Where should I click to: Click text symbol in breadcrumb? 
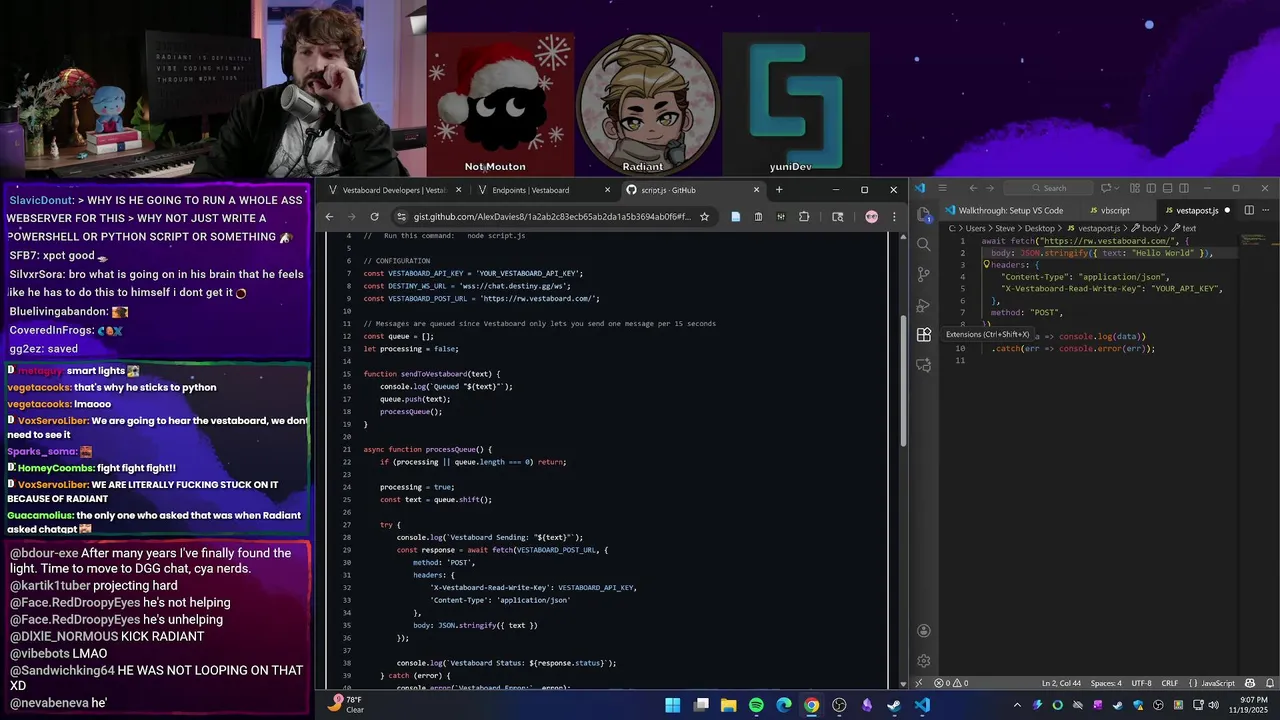(1184, 228)
